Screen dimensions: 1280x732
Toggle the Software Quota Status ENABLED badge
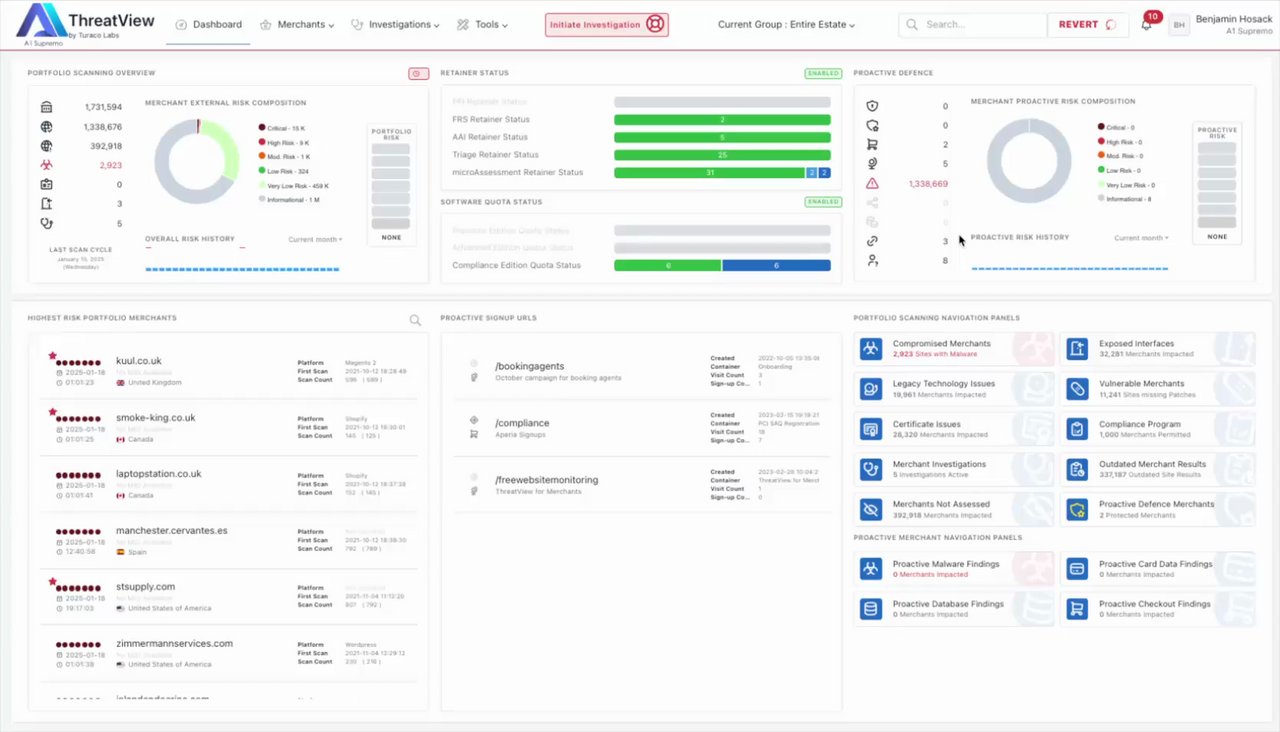(823, 201)
